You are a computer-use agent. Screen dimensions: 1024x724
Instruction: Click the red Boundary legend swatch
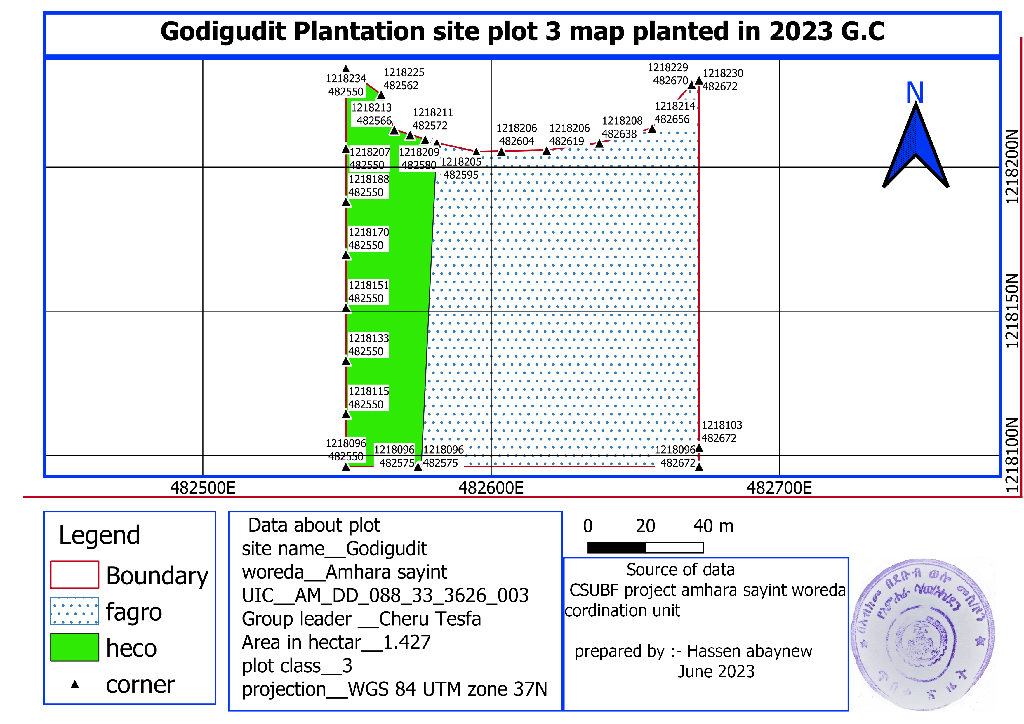(x=74, y=575)
